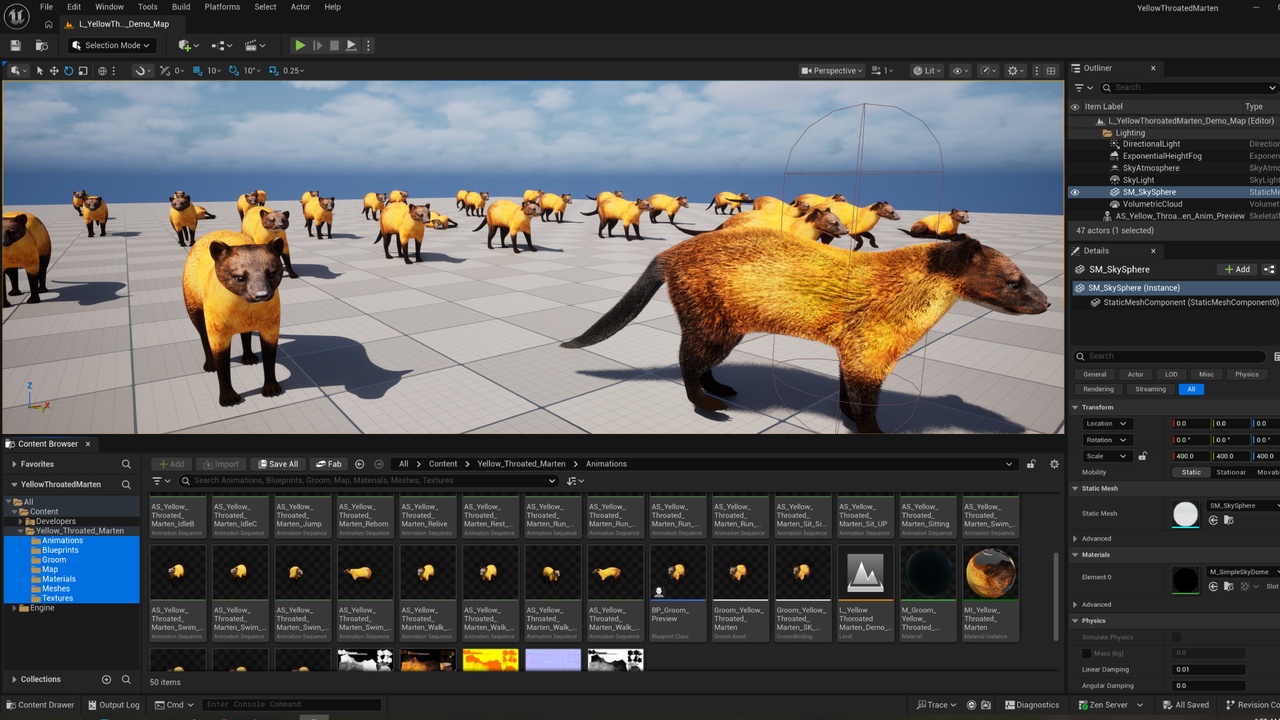
Task: Toggle the Outliner visibility column header eye
Action: [x=1075, y=107]
